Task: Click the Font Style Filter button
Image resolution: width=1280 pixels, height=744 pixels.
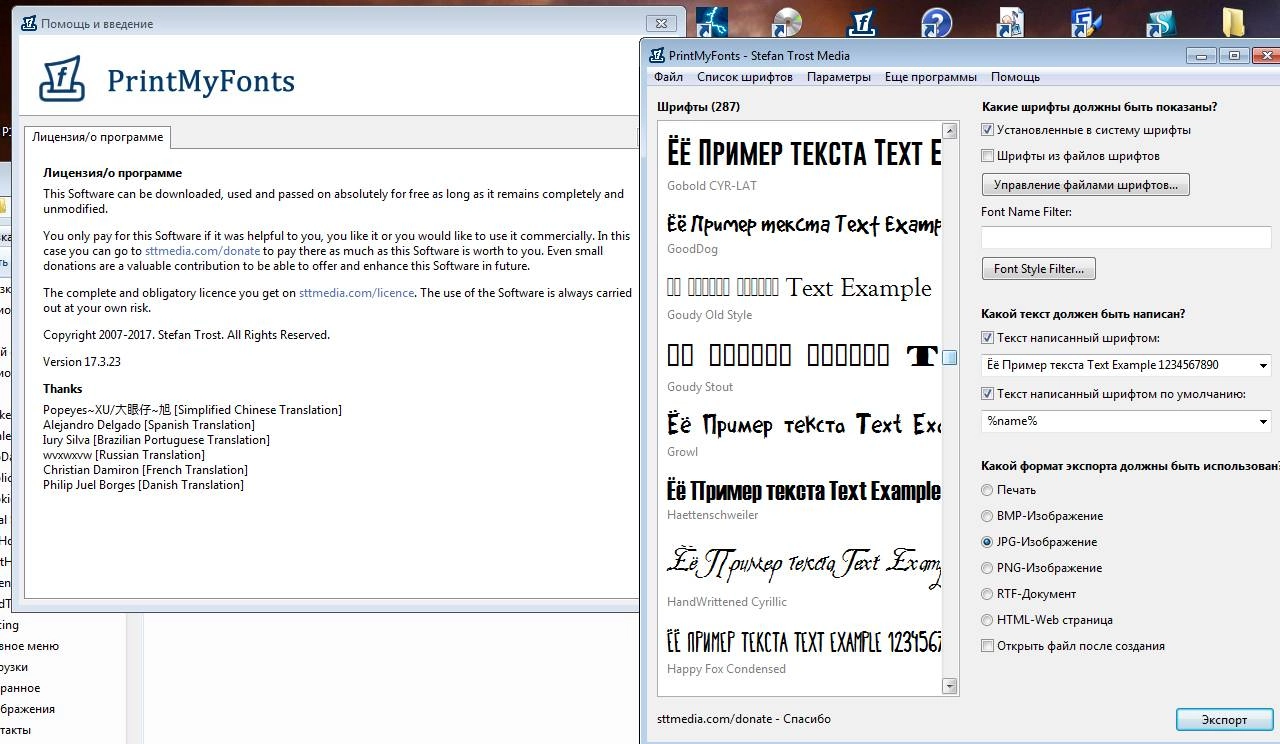Action: [x=1038, y=269]
